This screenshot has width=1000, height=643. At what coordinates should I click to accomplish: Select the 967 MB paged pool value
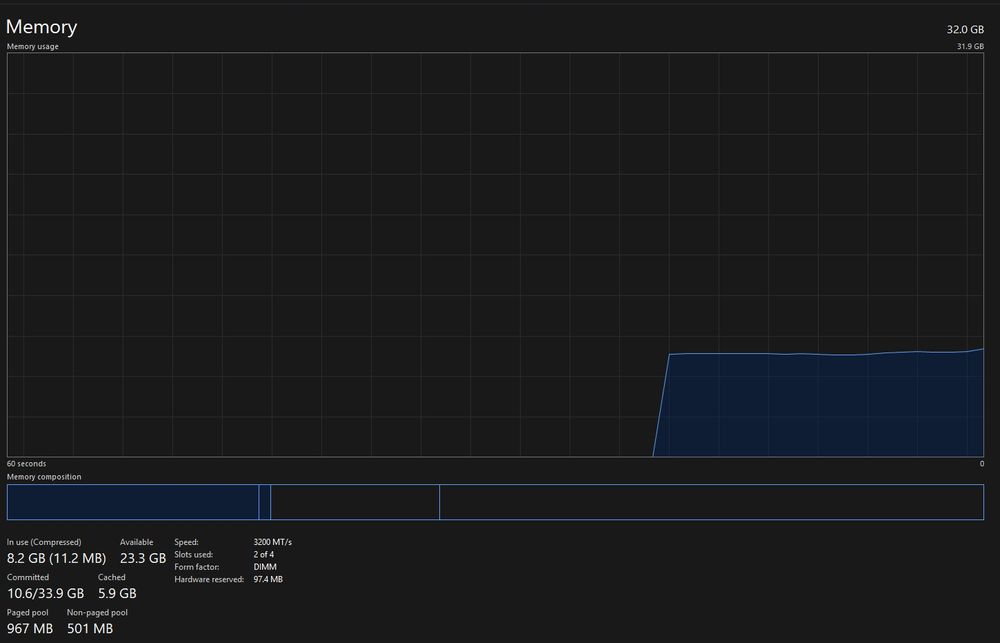click(x=30, y=628)
